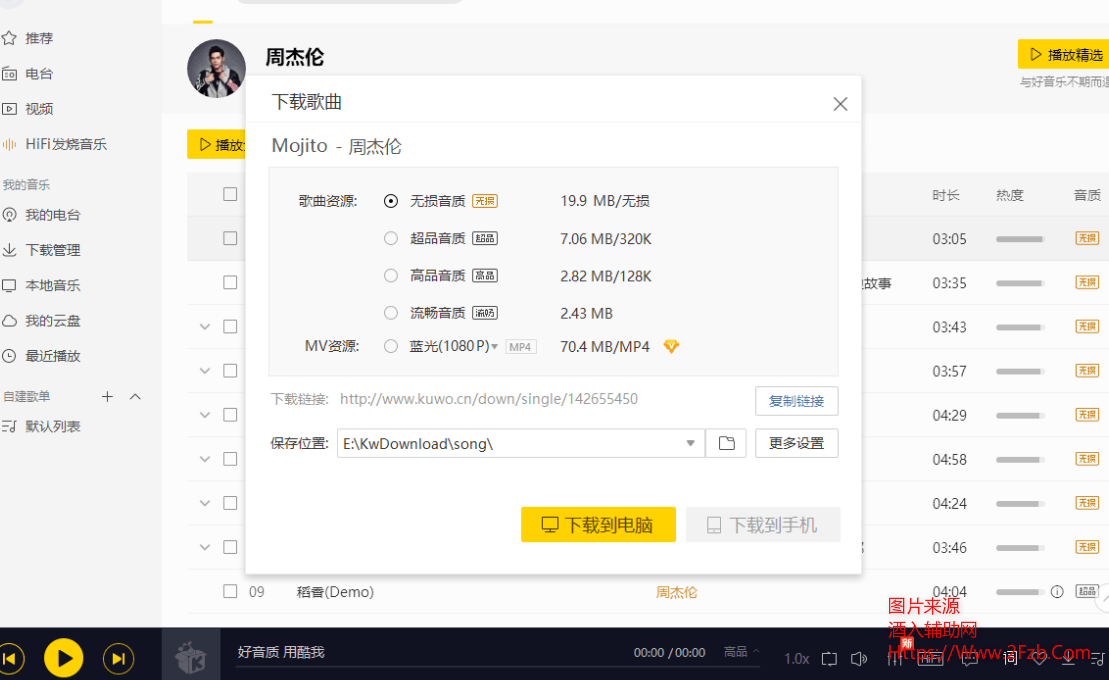The image size is (1109, 680).
Task: Open the lyrics panel with 词 icon
Action: [x=1010, y=659]
